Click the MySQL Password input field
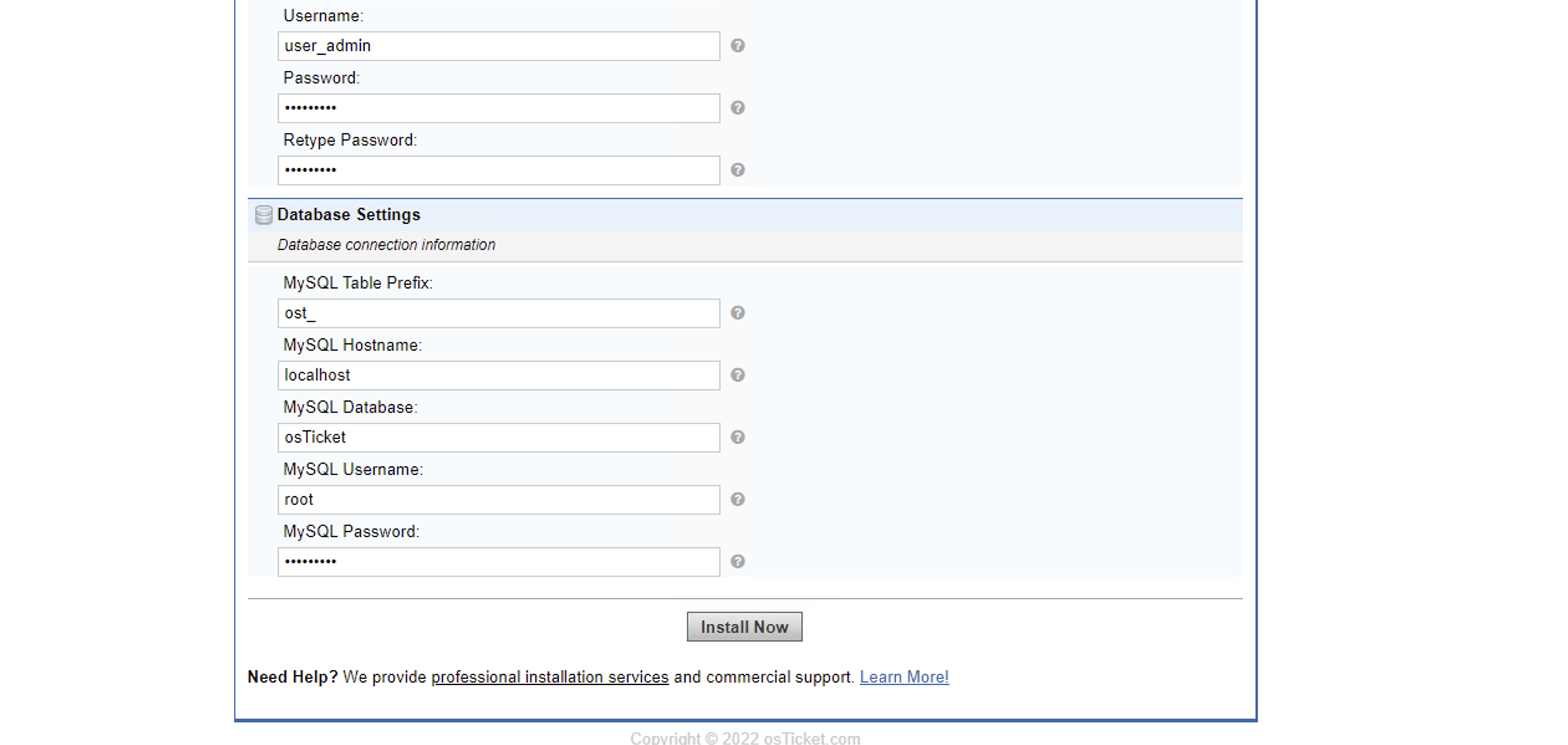The height and width of the screenshot is (745, 1568). (x=498, y=561)
